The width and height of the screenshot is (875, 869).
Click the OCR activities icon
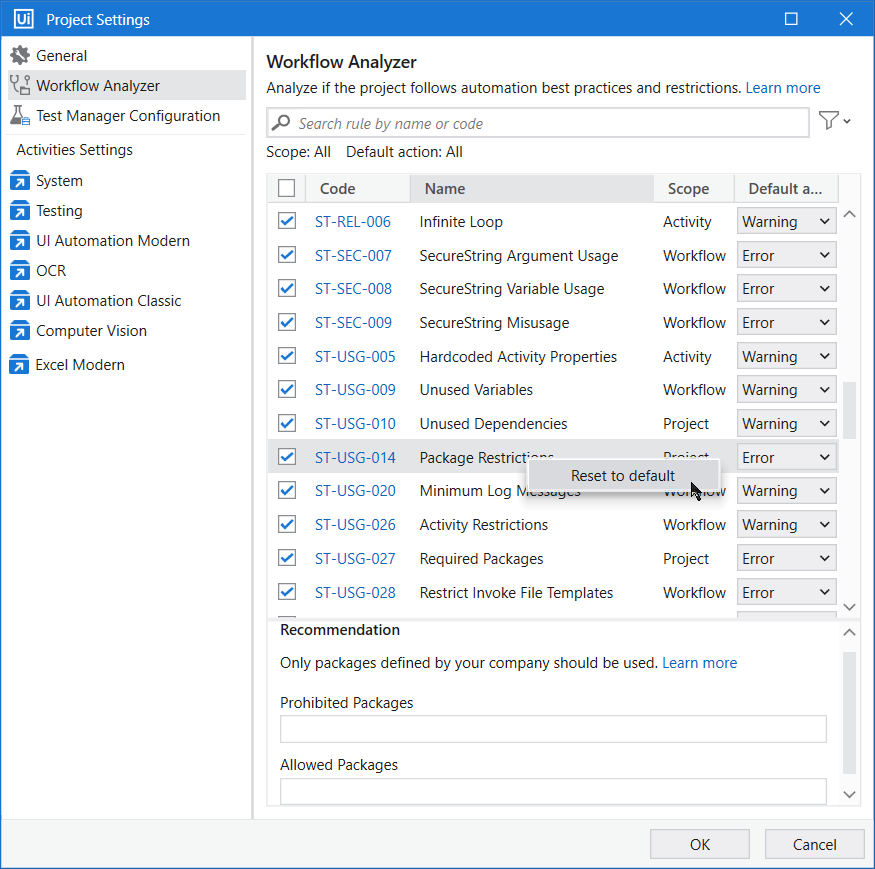tap(20, 271)
